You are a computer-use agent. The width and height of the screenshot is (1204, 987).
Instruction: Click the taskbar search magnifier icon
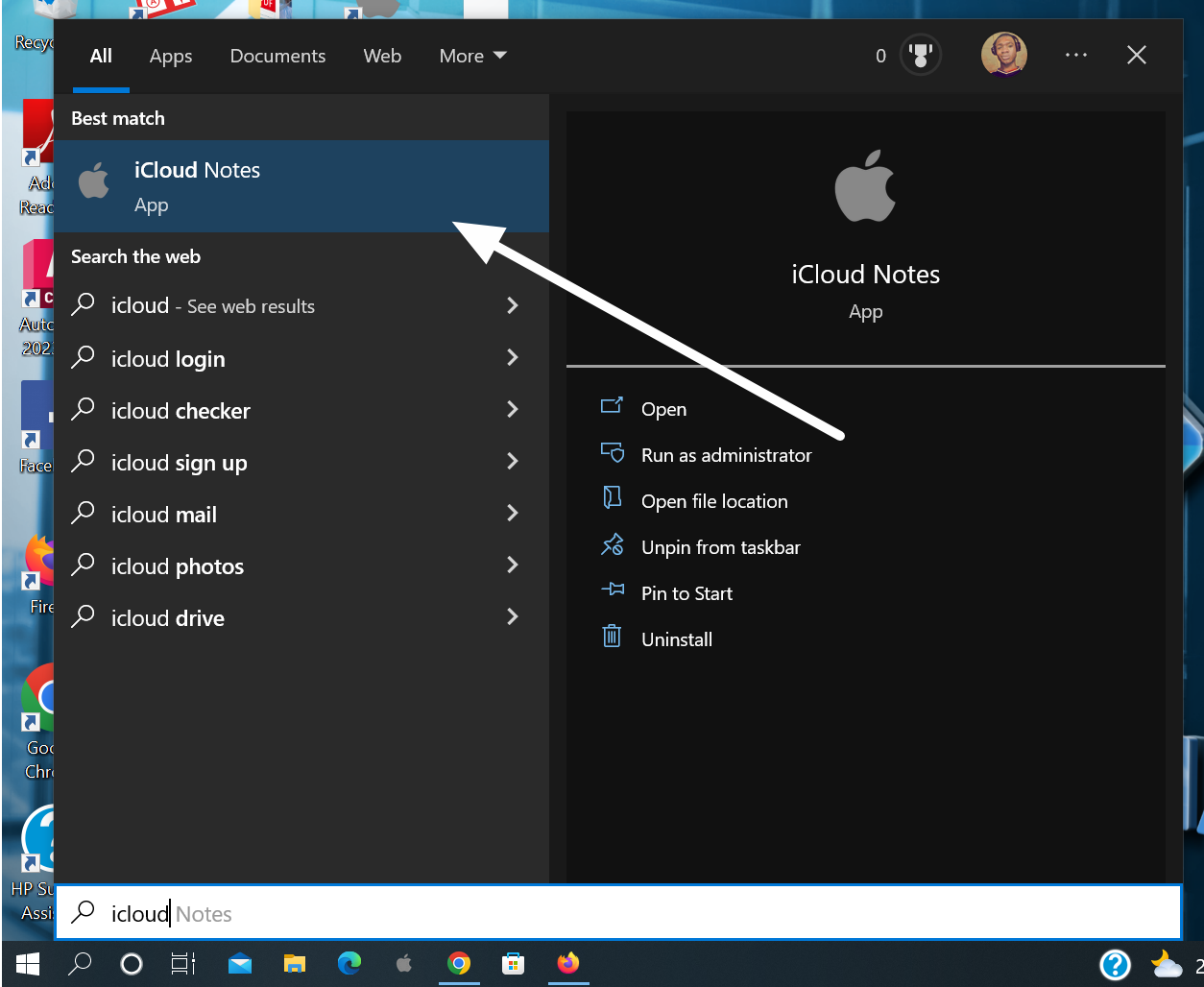80,963
